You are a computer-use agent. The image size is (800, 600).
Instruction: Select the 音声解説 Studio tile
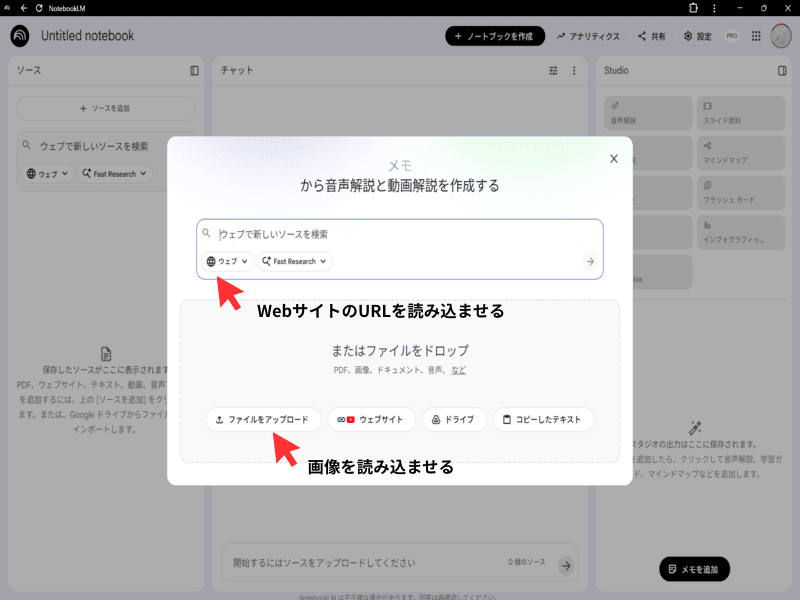(648, 113)
